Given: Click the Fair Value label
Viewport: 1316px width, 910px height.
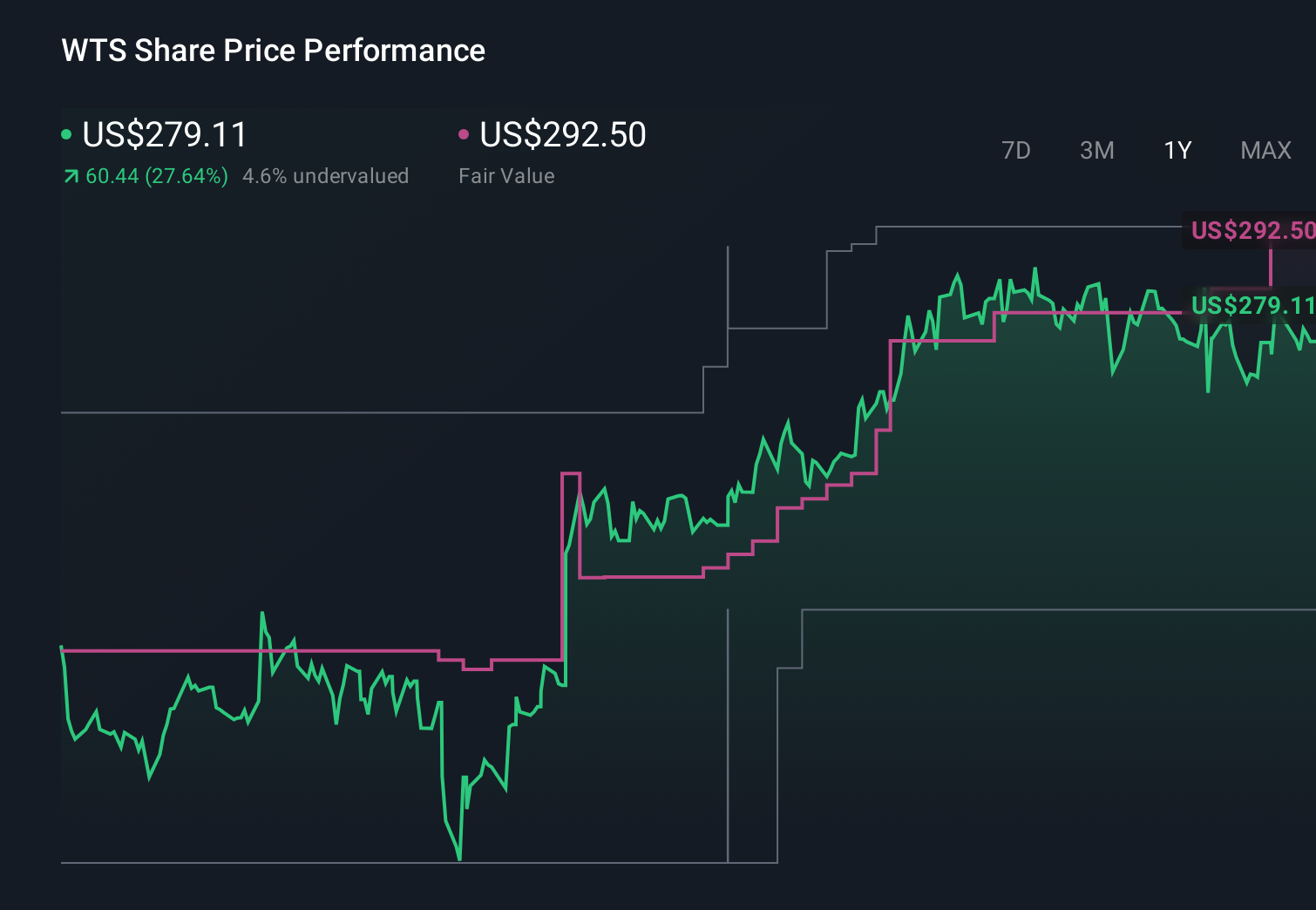Looking at the screenshot, I should pyautogui.click(x=506, y=176).
